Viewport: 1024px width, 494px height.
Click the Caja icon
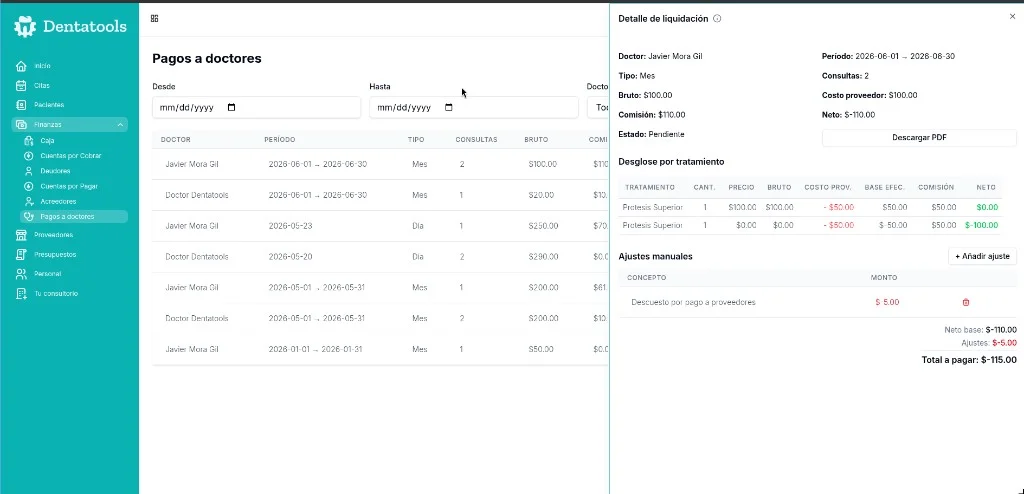(28, 140)
